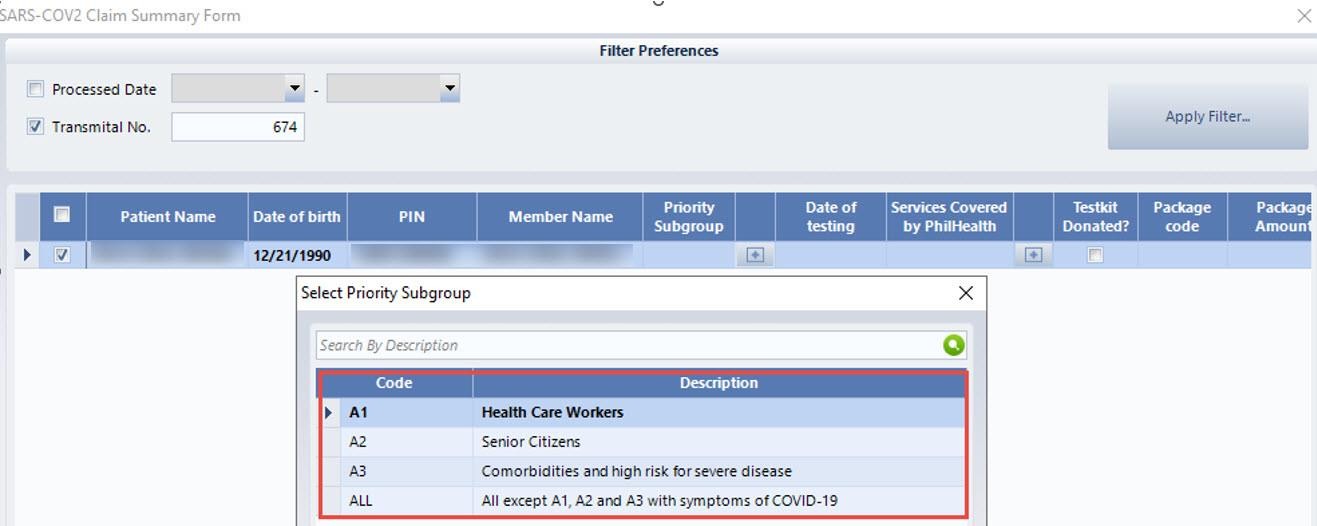
Task: Deselect the patient row checkbox
Action: click(x=62, y=255)
